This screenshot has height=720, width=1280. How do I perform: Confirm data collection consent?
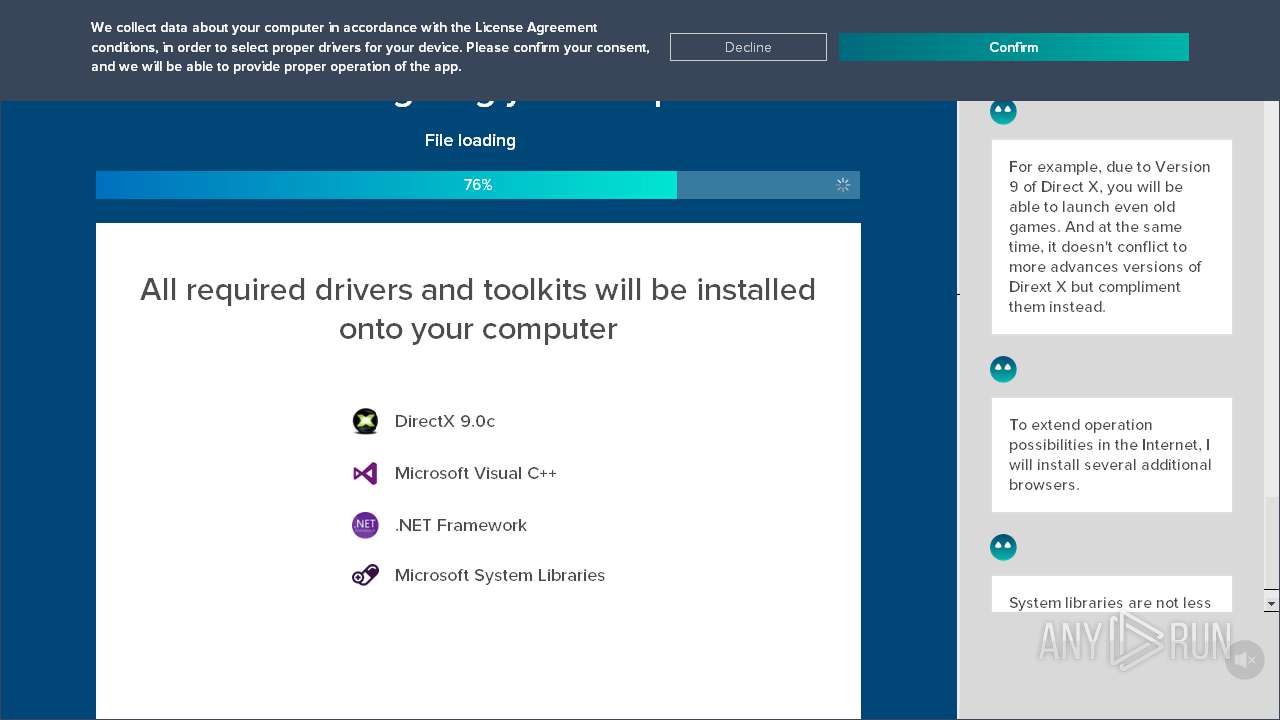coord(1013,47)
